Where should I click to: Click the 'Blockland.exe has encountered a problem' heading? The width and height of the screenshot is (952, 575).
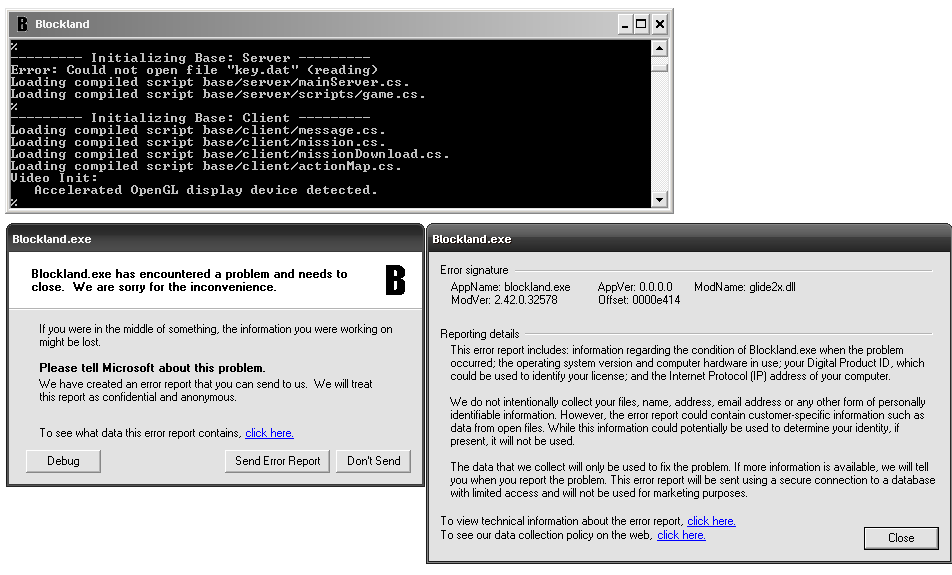click(x=189, y=281)
